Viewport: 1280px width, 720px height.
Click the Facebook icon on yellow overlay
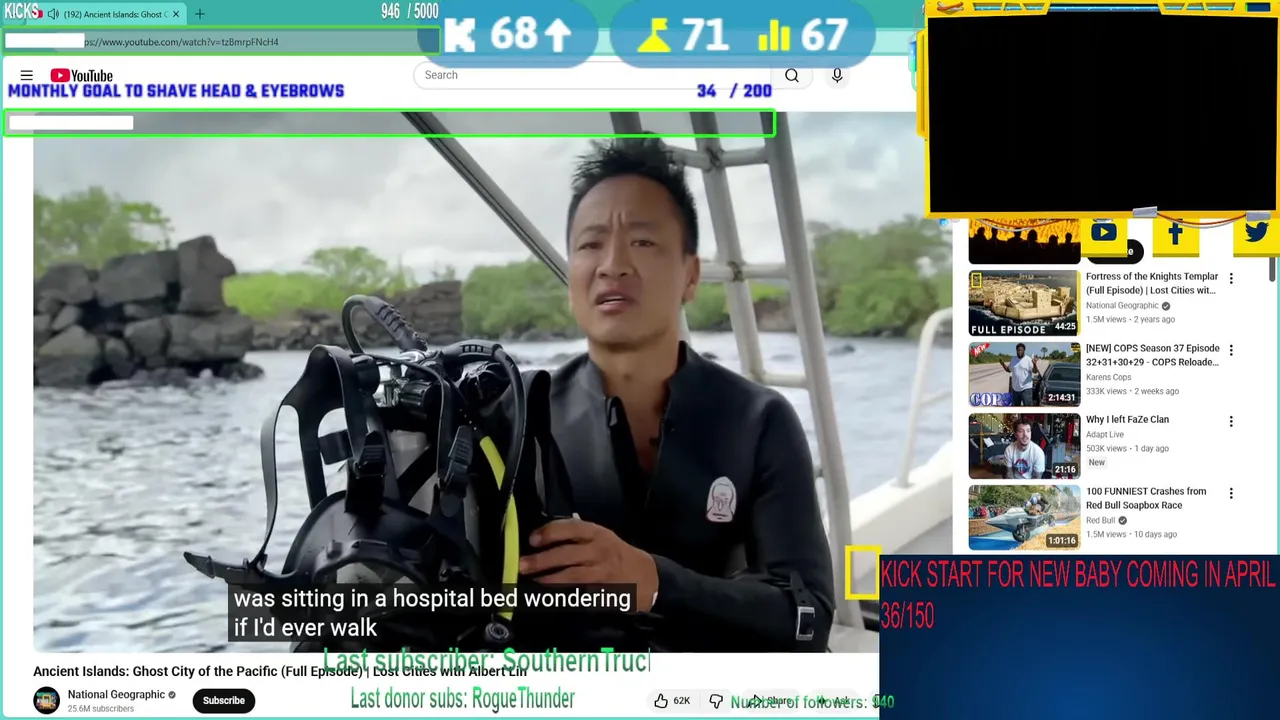[1175, 233]
